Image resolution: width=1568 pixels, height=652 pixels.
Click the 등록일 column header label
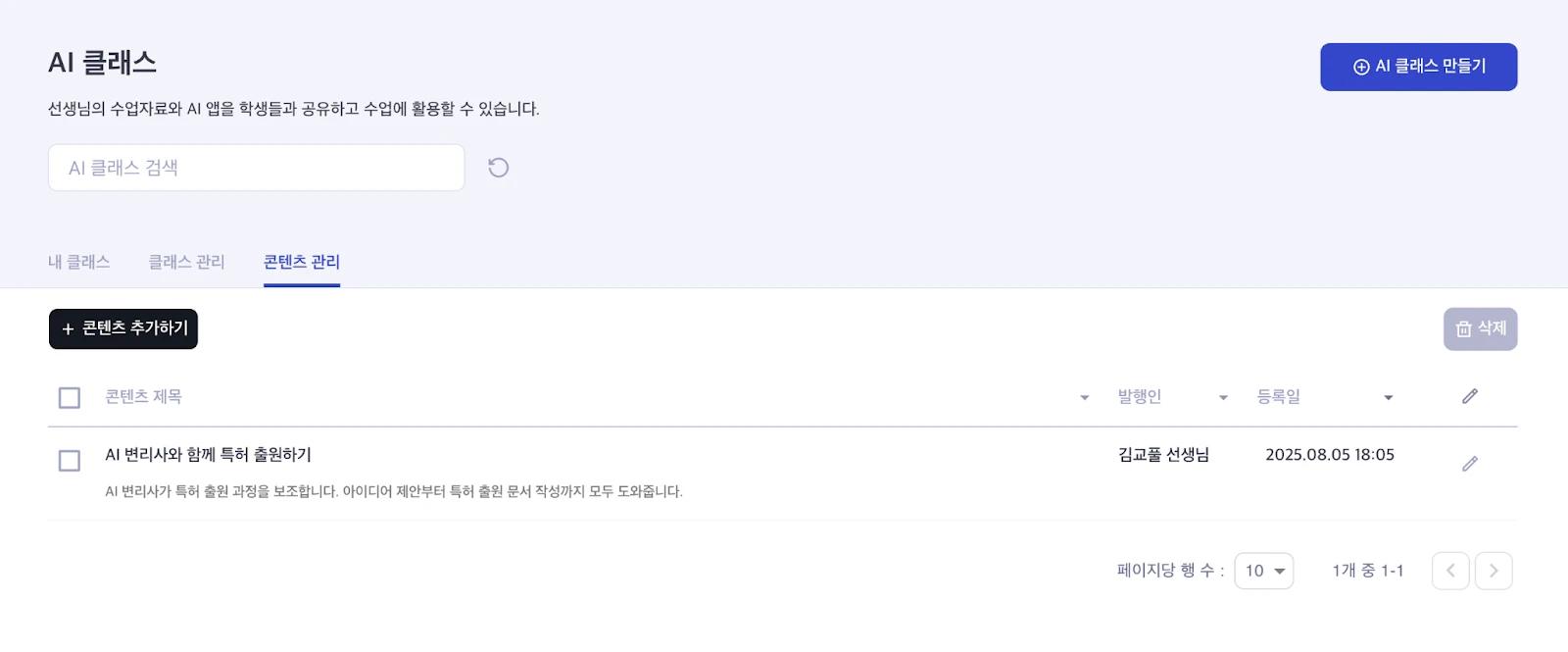[x=1279, y=397]
